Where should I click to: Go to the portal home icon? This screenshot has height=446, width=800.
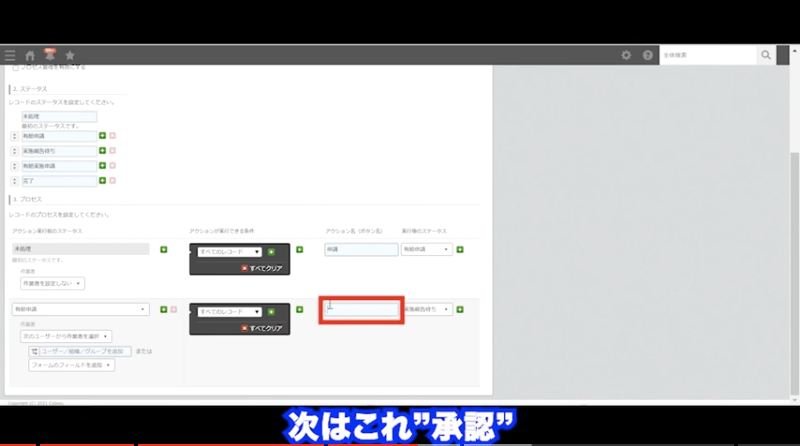coord(30,55)
